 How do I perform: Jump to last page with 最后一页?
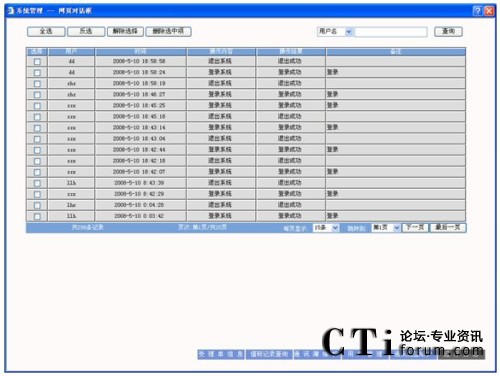coord(448,228)
